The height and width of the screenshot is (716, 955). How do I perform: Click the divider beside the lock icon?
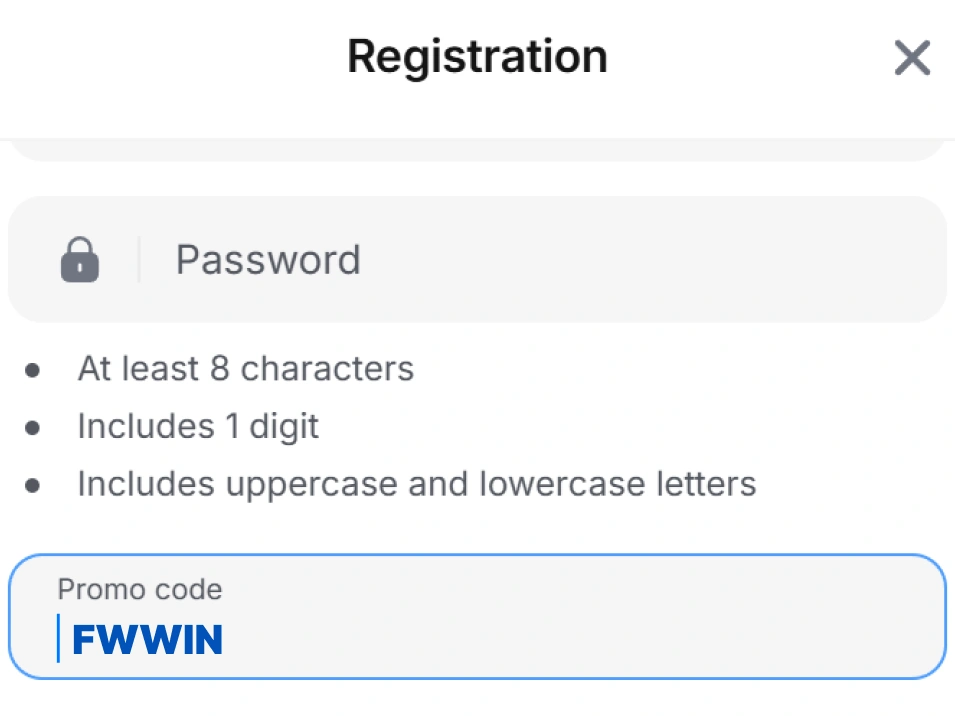coord(138,260)
